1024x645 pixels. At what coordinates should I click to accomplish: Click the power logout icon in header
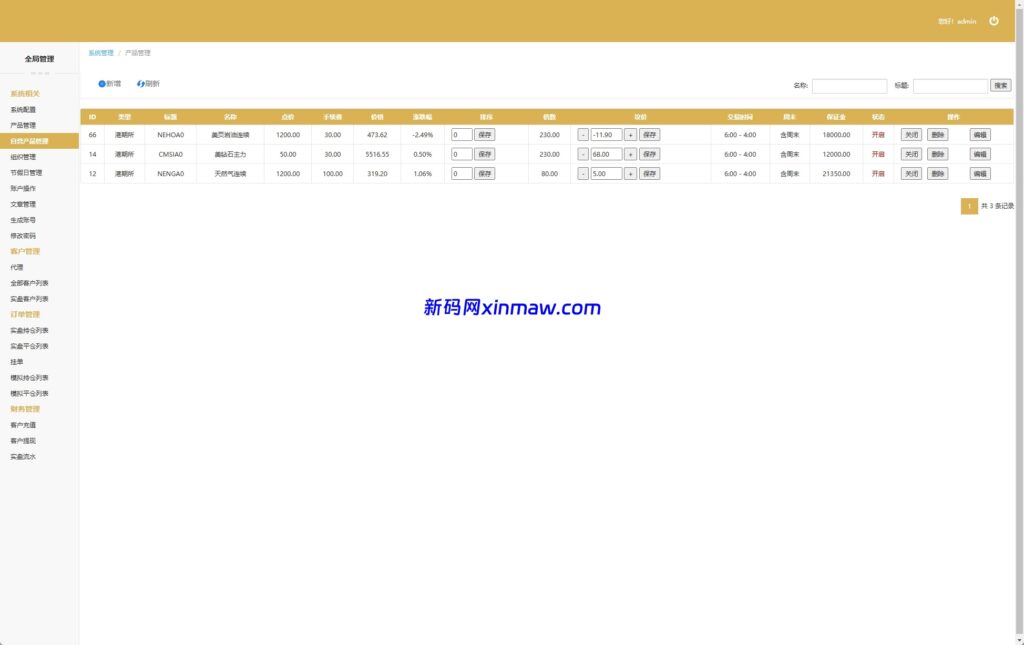[993, 21]
